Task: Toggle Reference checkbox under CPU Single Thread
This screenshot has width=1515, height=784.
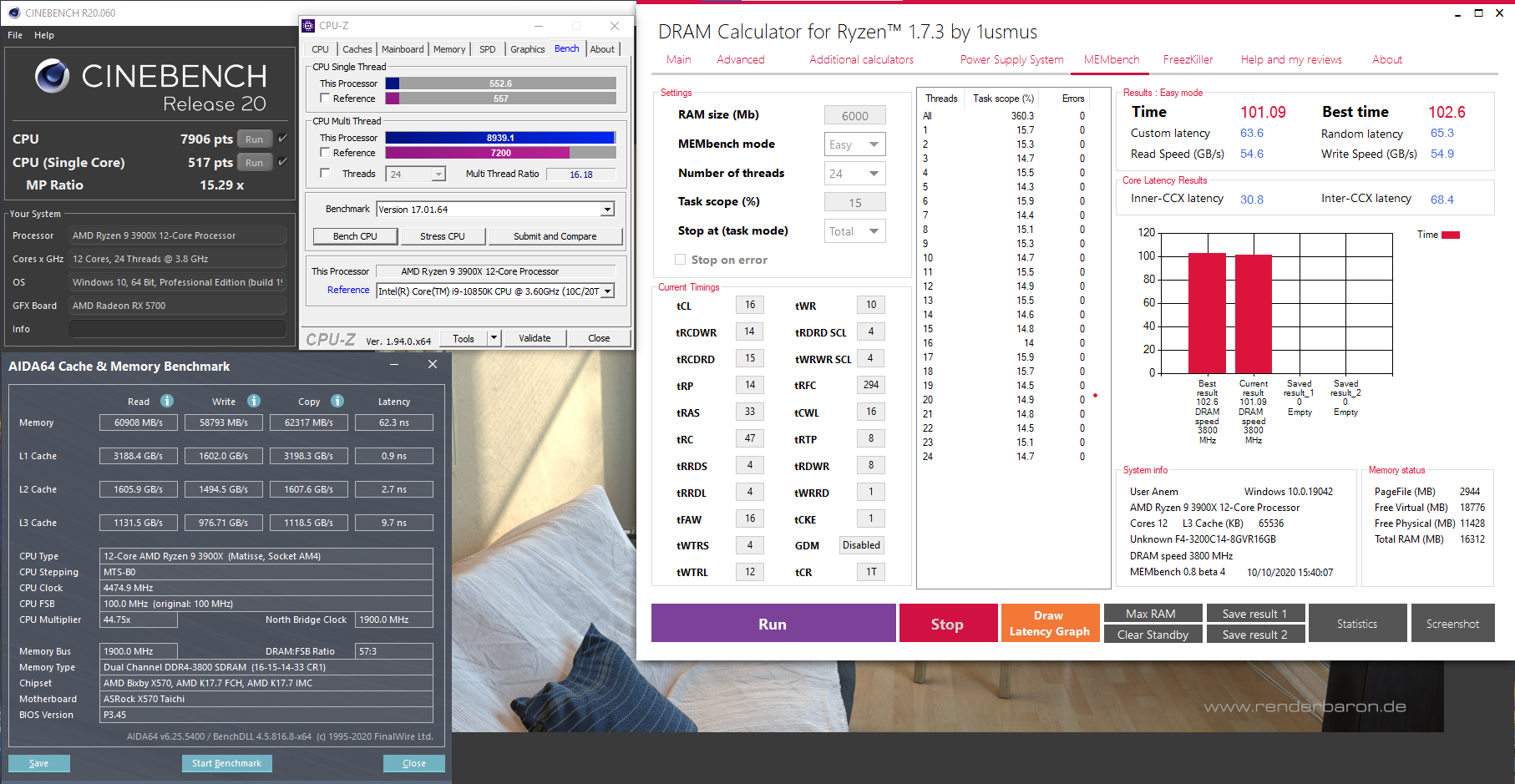Action: (x=325, y=99)
